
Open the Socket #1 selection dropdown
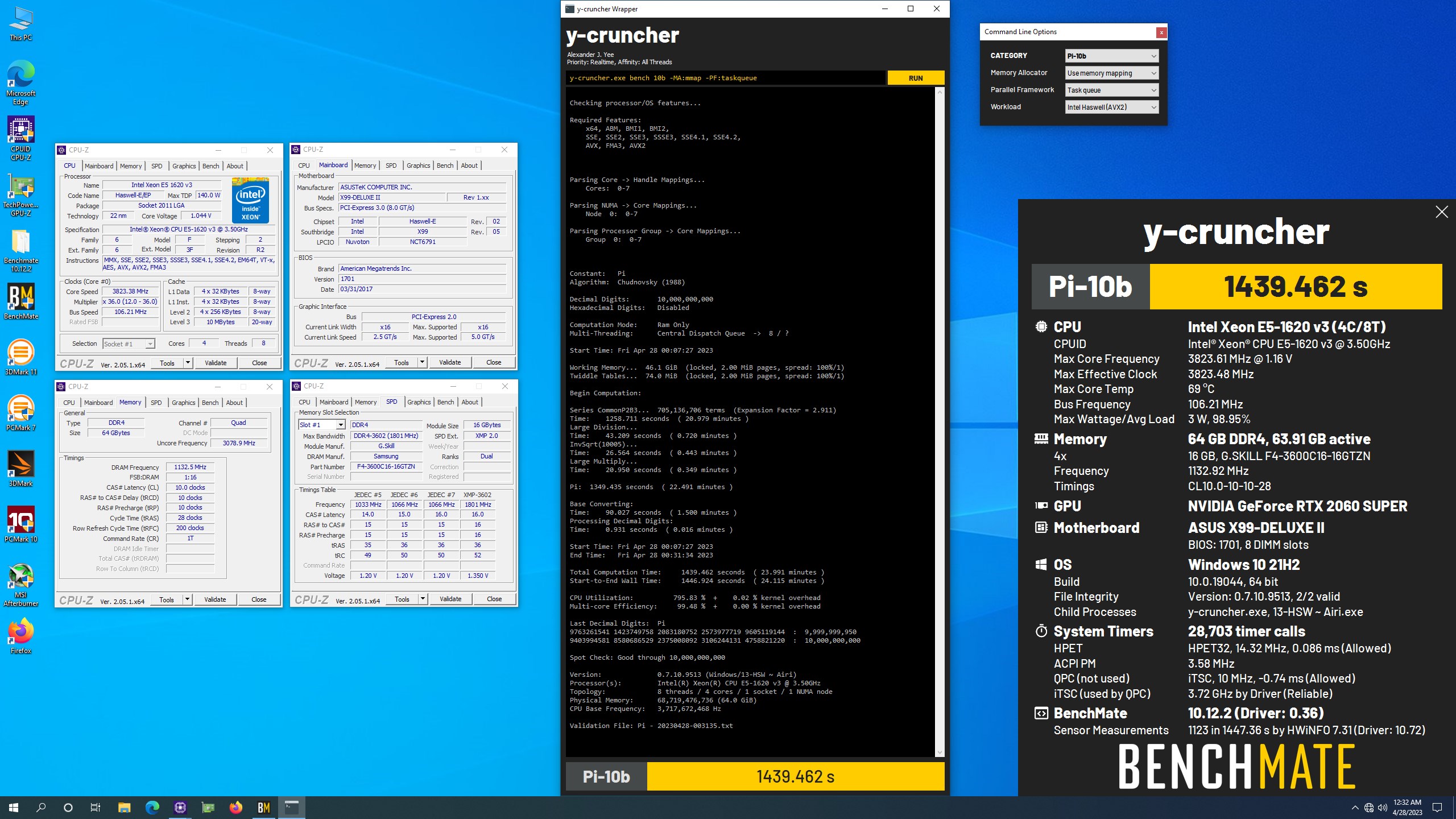tap(129, 344)
